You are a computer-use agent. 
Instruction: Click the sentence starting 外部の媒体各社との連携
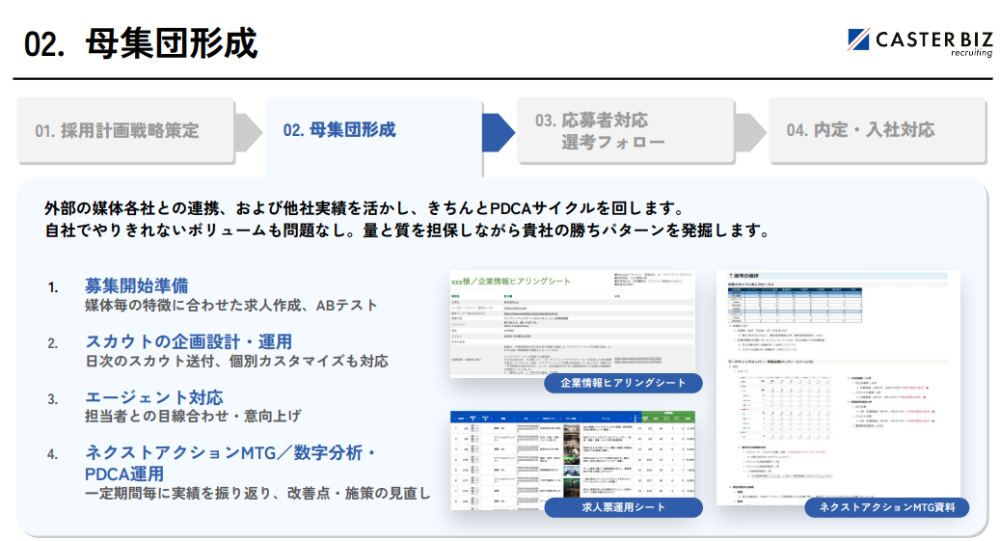point(364,209)
